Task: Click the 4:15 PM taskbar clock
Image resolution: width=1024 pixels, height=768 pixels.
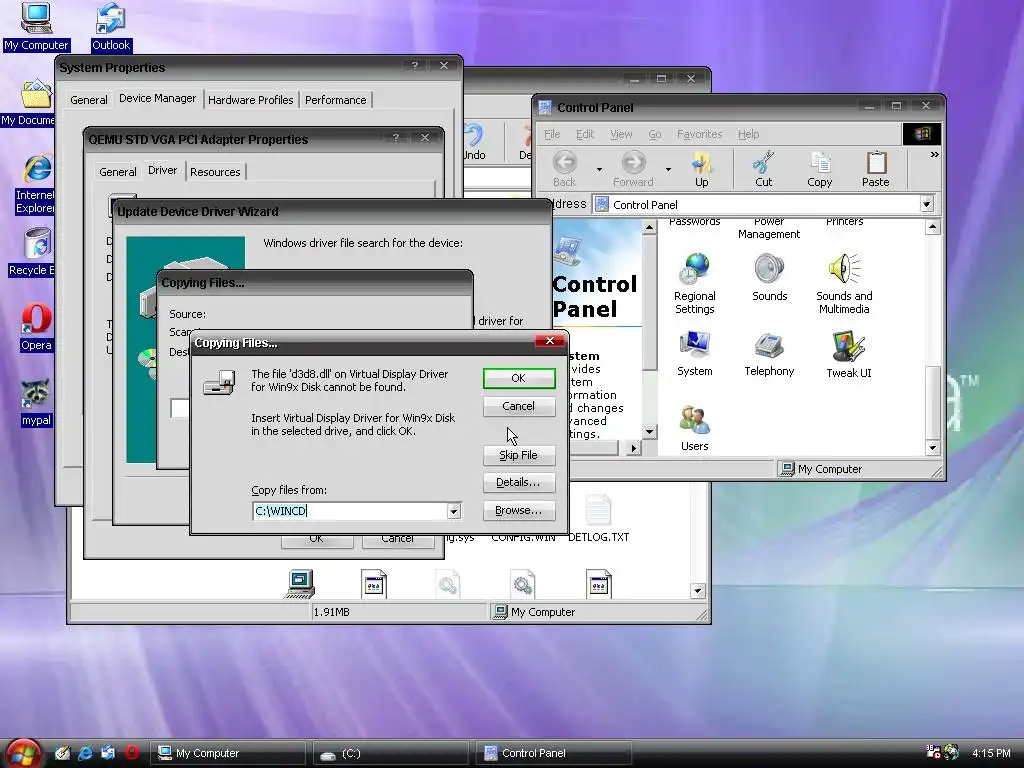Action: [991, 753]
